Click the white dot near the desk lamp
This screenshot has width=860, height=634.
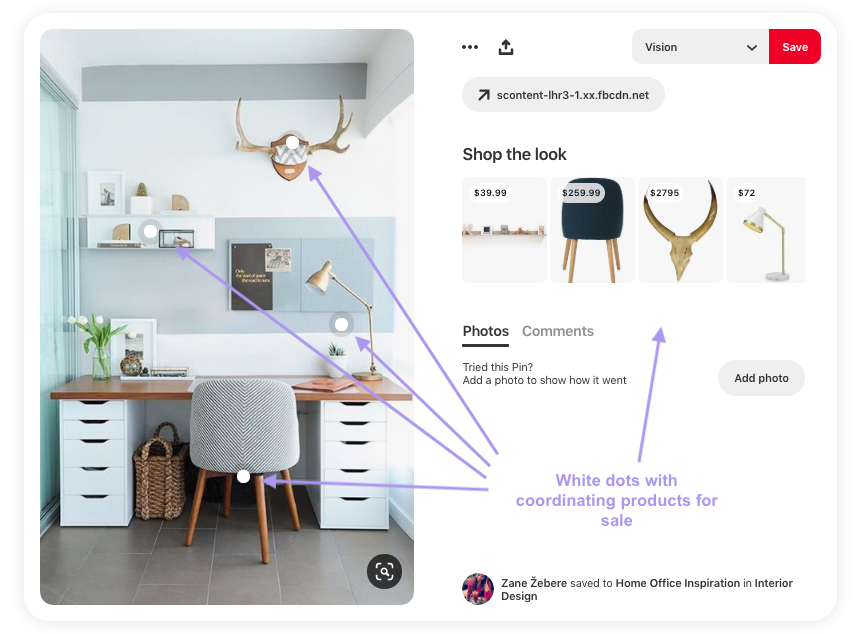pyautogui.click(x=341, y=324)
